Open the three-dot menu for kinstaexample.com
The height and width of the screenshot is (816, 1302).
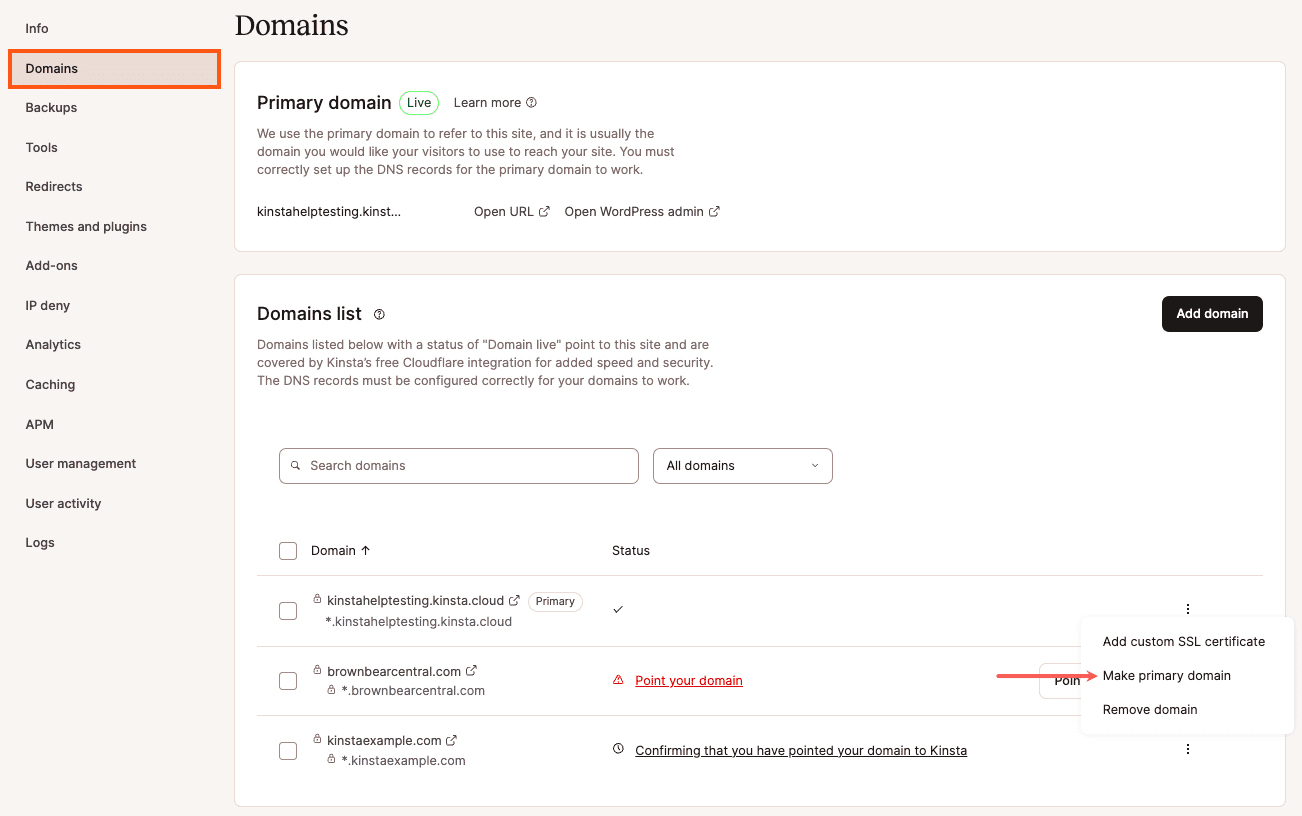point(1187,748)
